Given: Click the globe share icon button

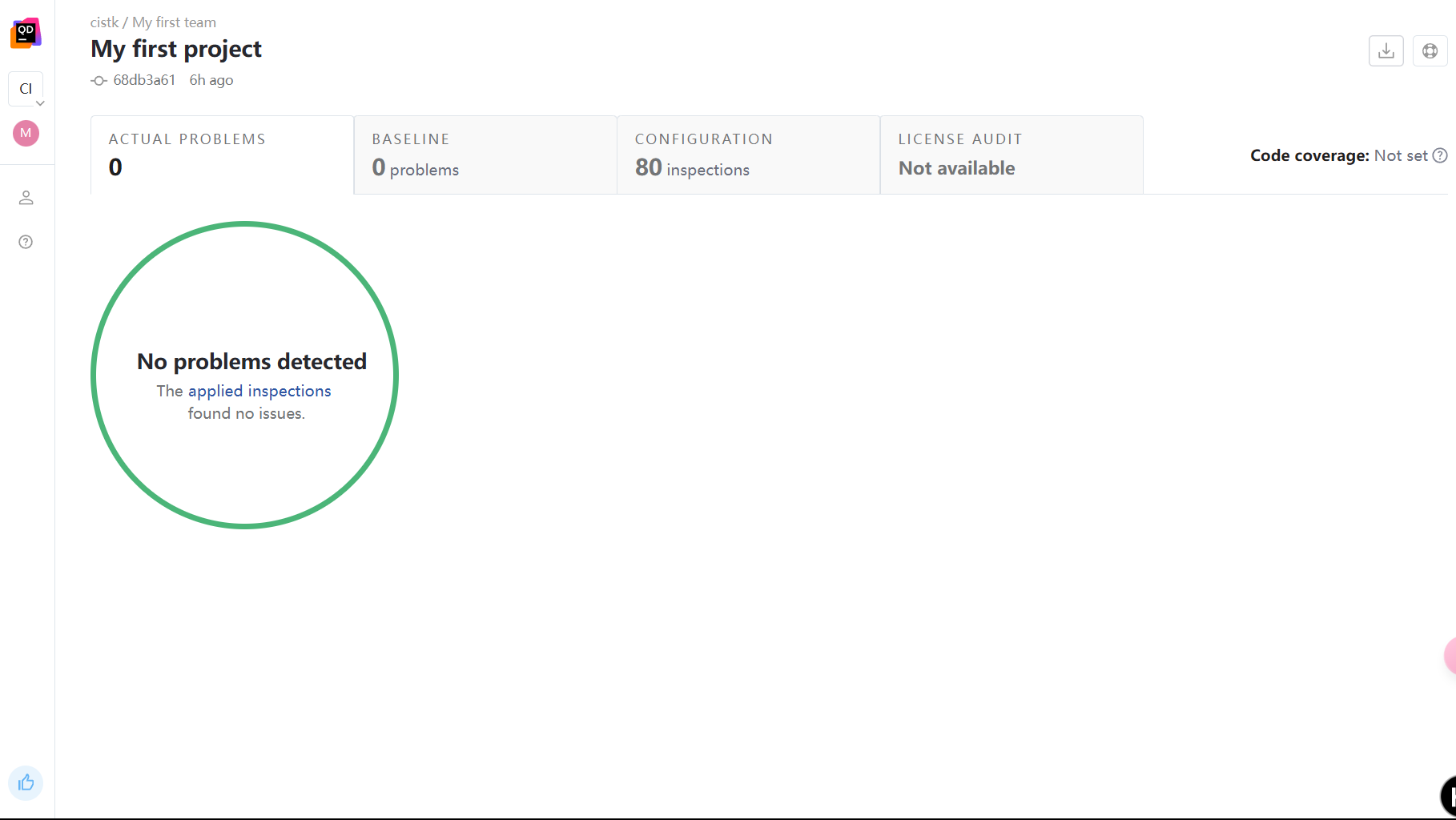Looking at the screenshot, I should point(1430,51).
